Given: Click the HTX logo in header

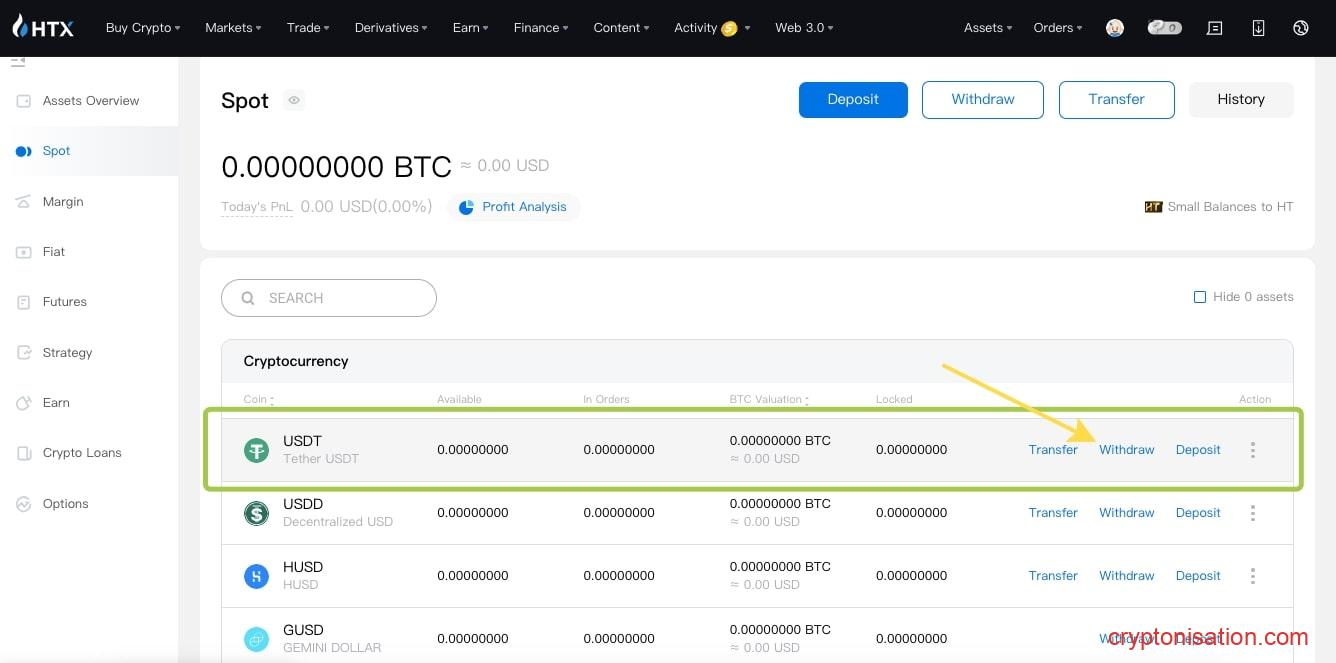Looking at the screenshot, I should click(x=43, y=27).
